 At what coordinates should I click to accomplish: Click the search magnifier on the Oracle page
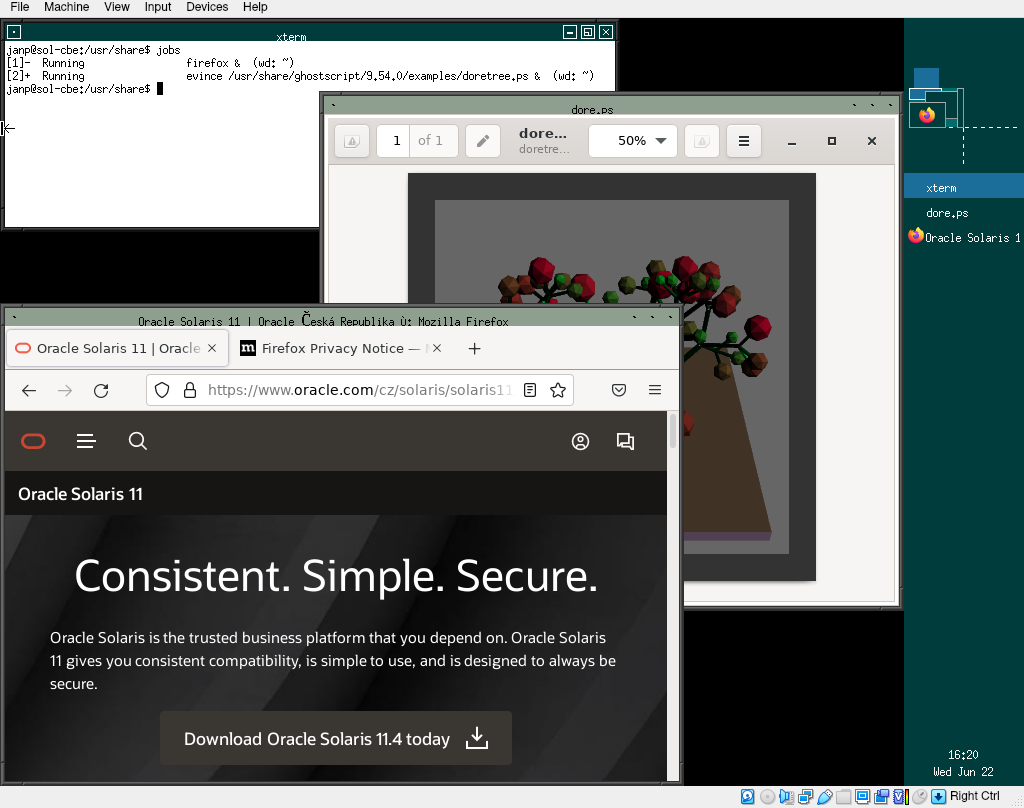137,441
